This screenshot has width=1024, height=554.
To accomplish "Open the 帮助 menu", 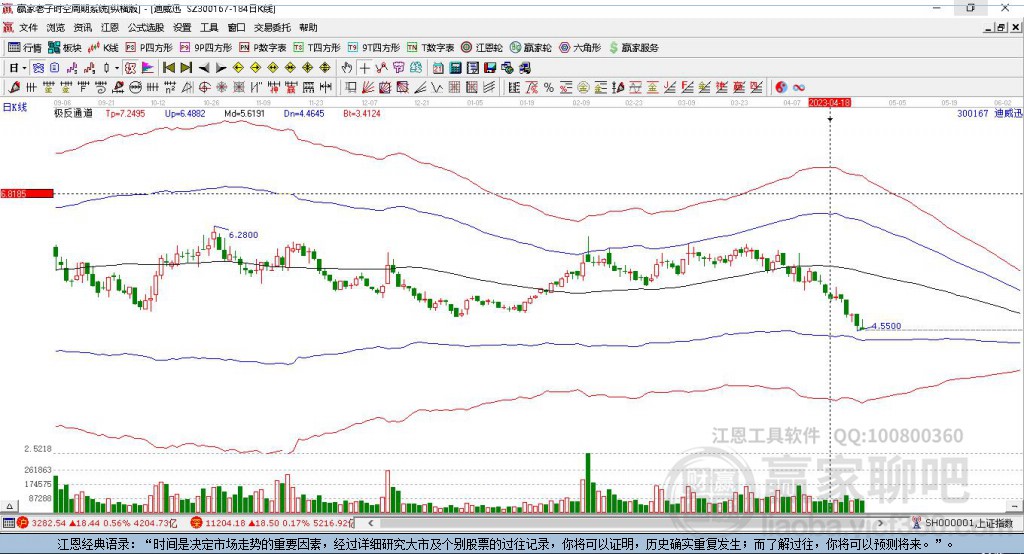I will tap(308, 27).
